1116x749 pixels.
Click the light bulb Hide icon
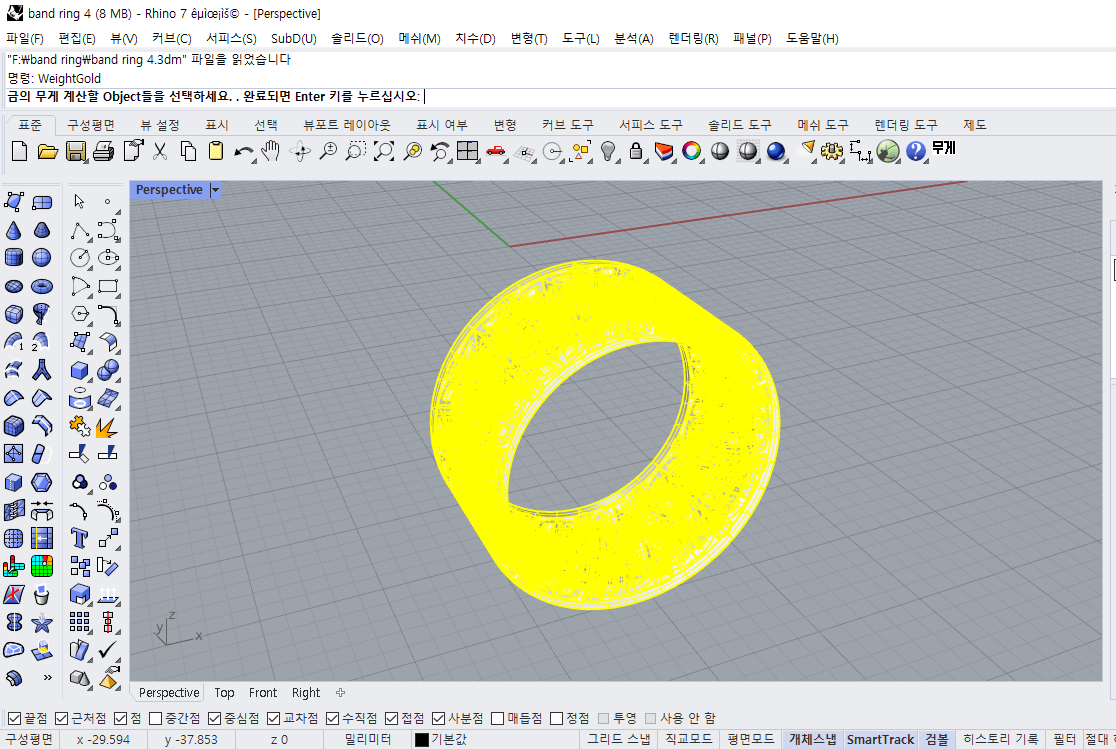tap(608, 151)
